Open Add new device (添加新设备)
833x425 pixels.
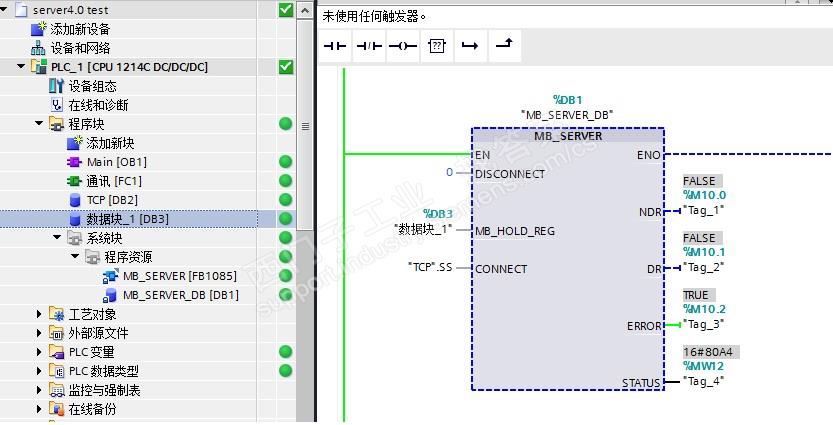80,29
